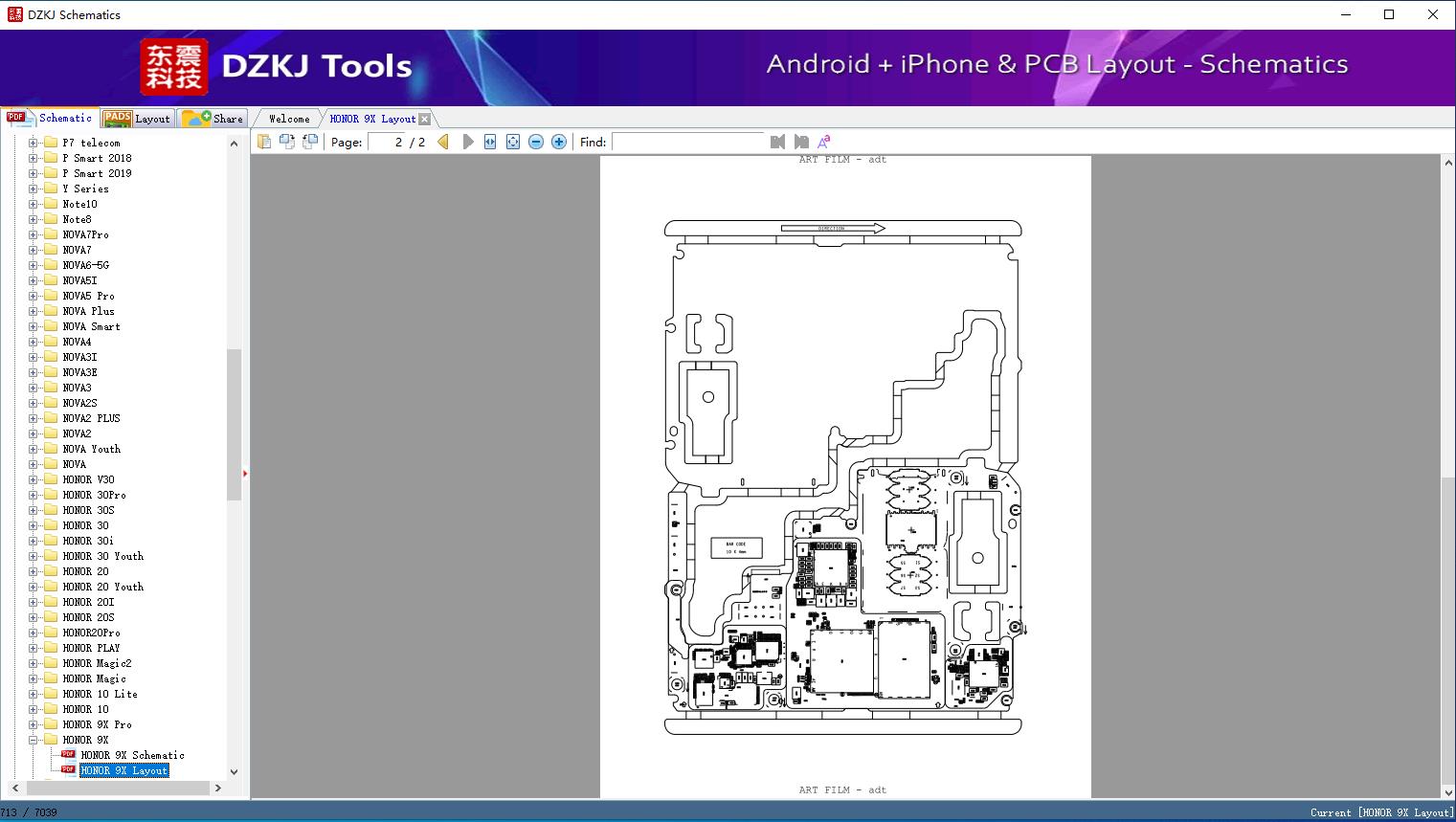The image size is (1456, 822).
Task: Expand the NOVA7Pro folder
Action: (34, 234)
